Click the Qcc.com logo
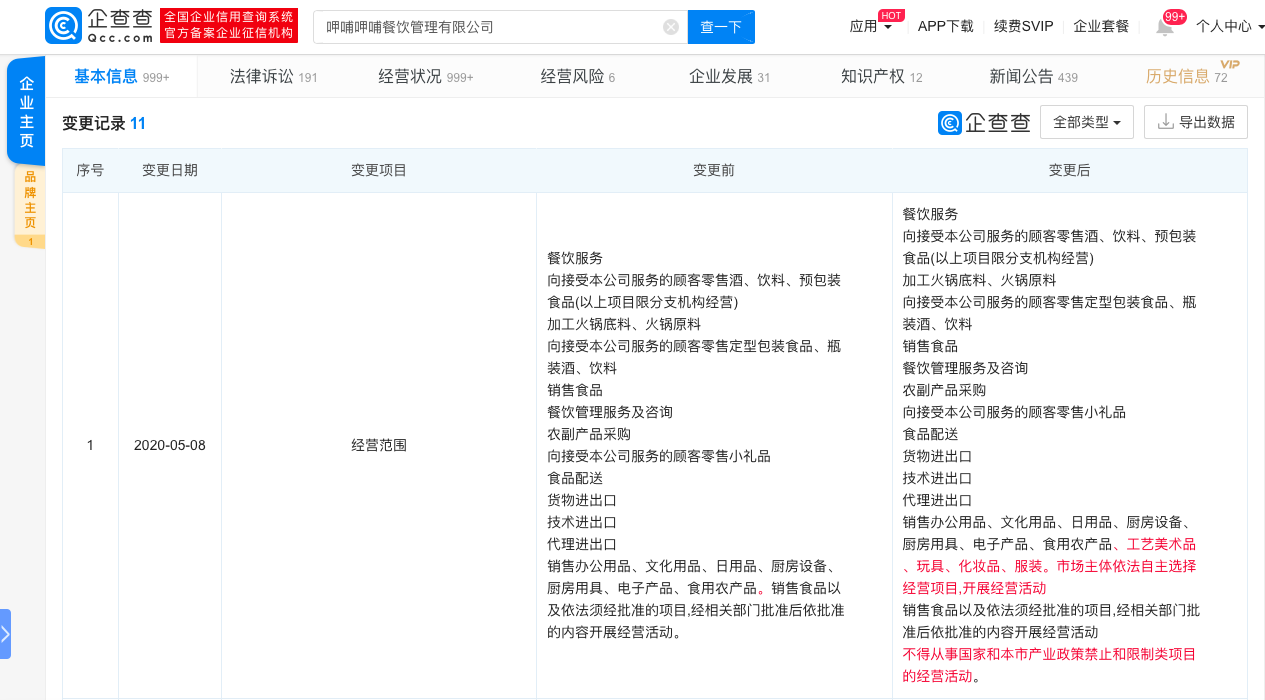Screen dimensions: 1265x700 (100, 26)
